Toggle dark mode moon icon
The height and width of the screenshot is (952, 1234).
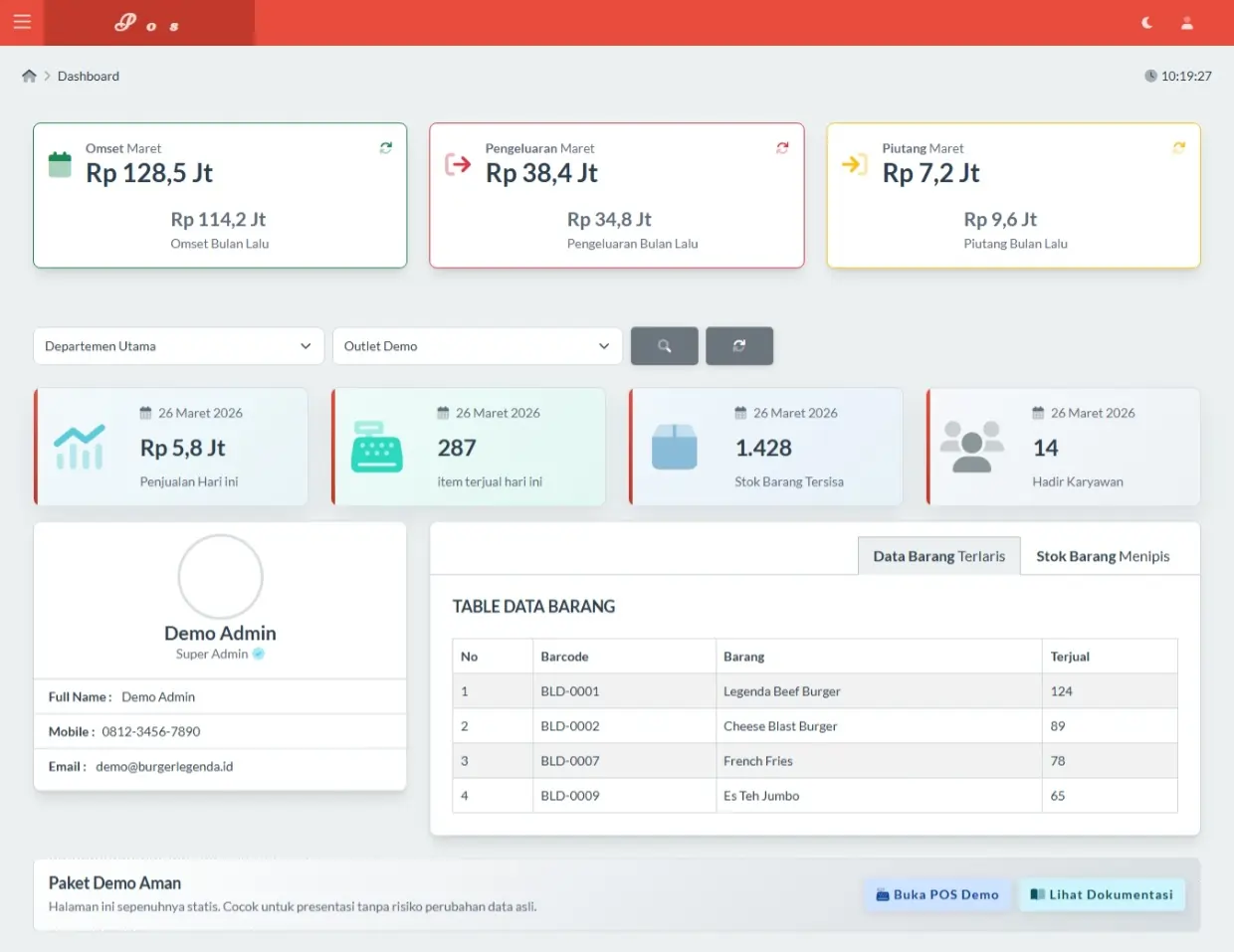(x=1147, y=23)
